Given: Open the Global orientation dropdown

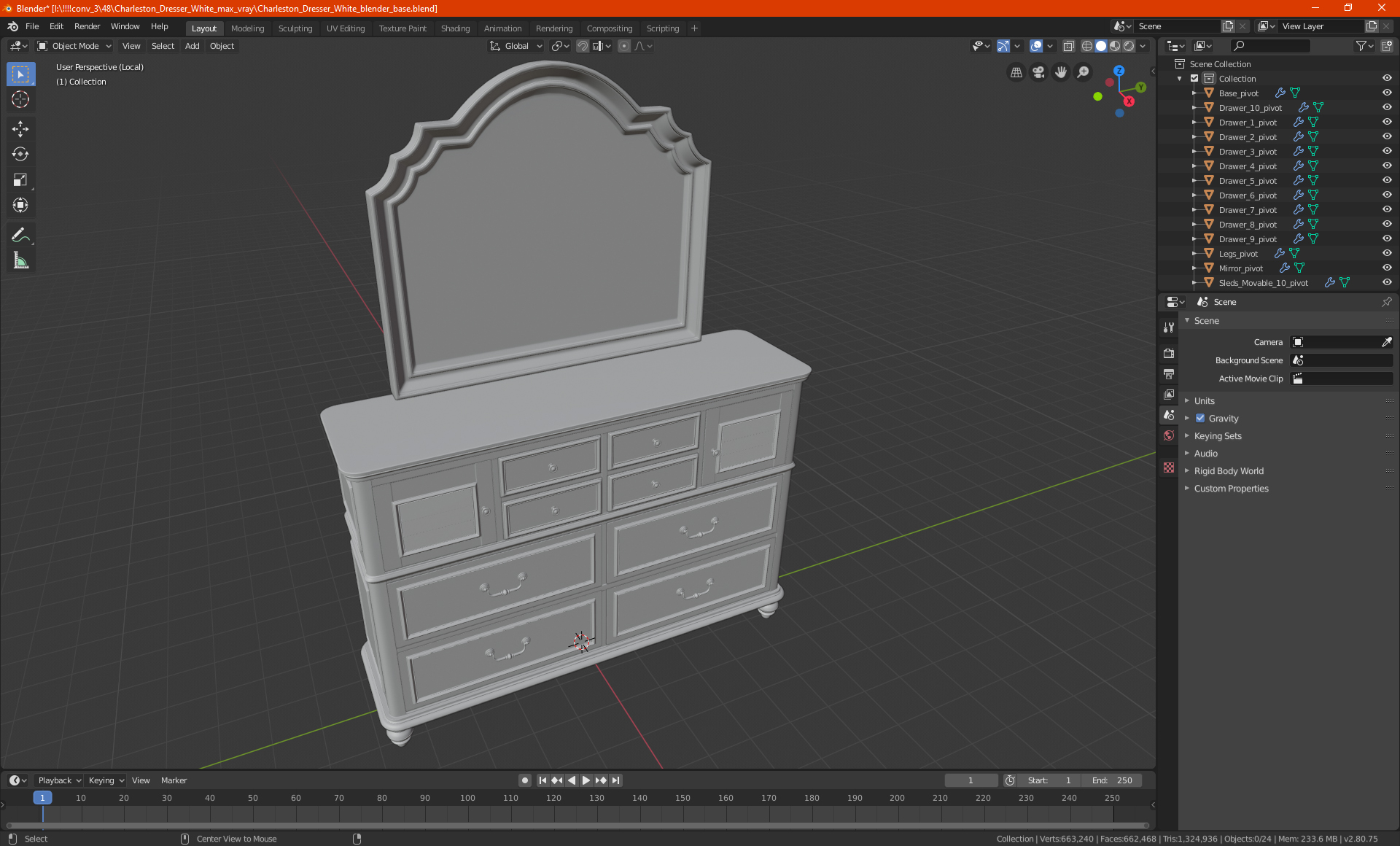Looking at the screenshot, I should pyautogui.click(x=516, y=46).
